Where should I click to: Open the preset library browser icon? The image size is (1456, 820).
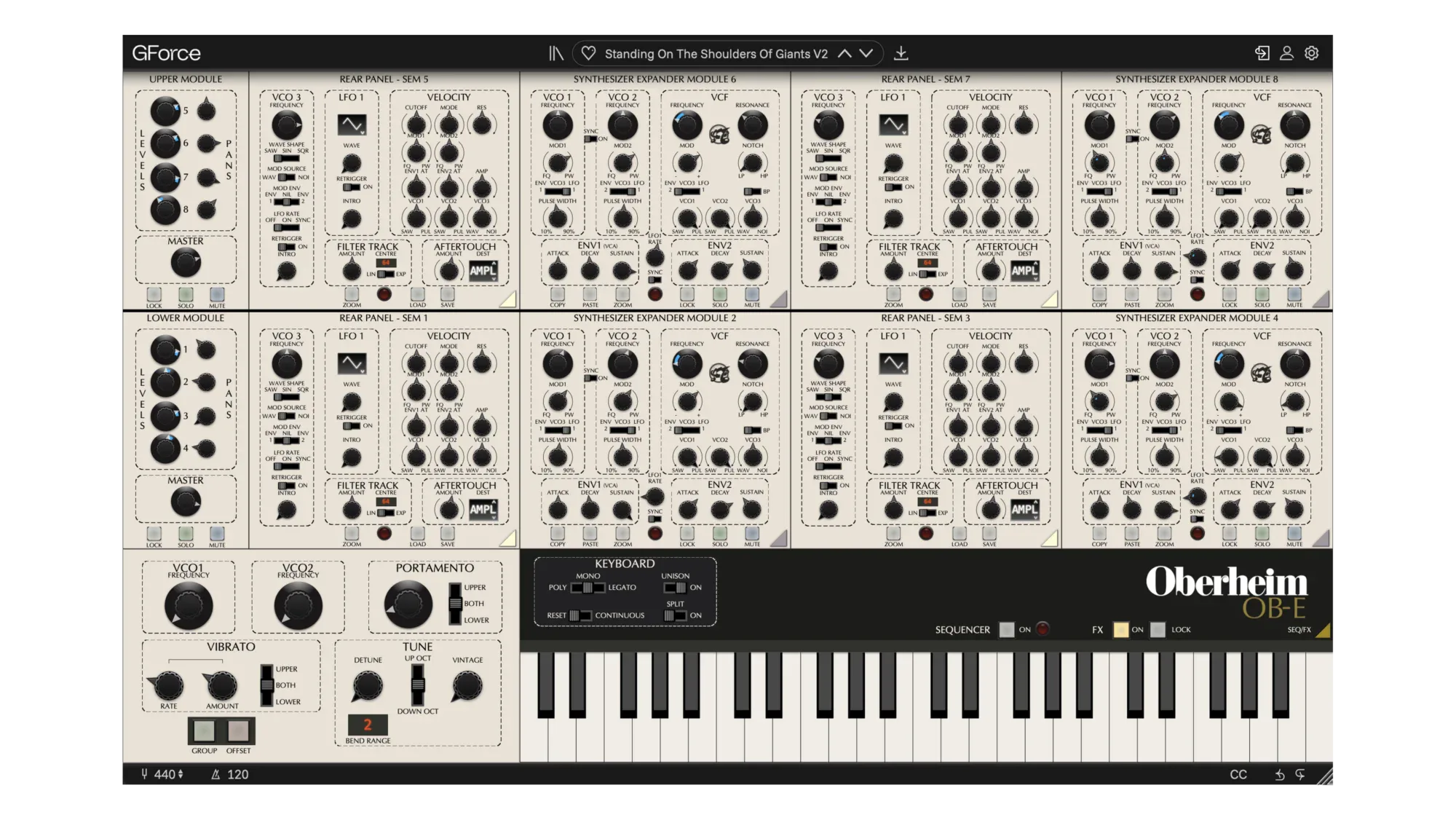coord(556,53)
